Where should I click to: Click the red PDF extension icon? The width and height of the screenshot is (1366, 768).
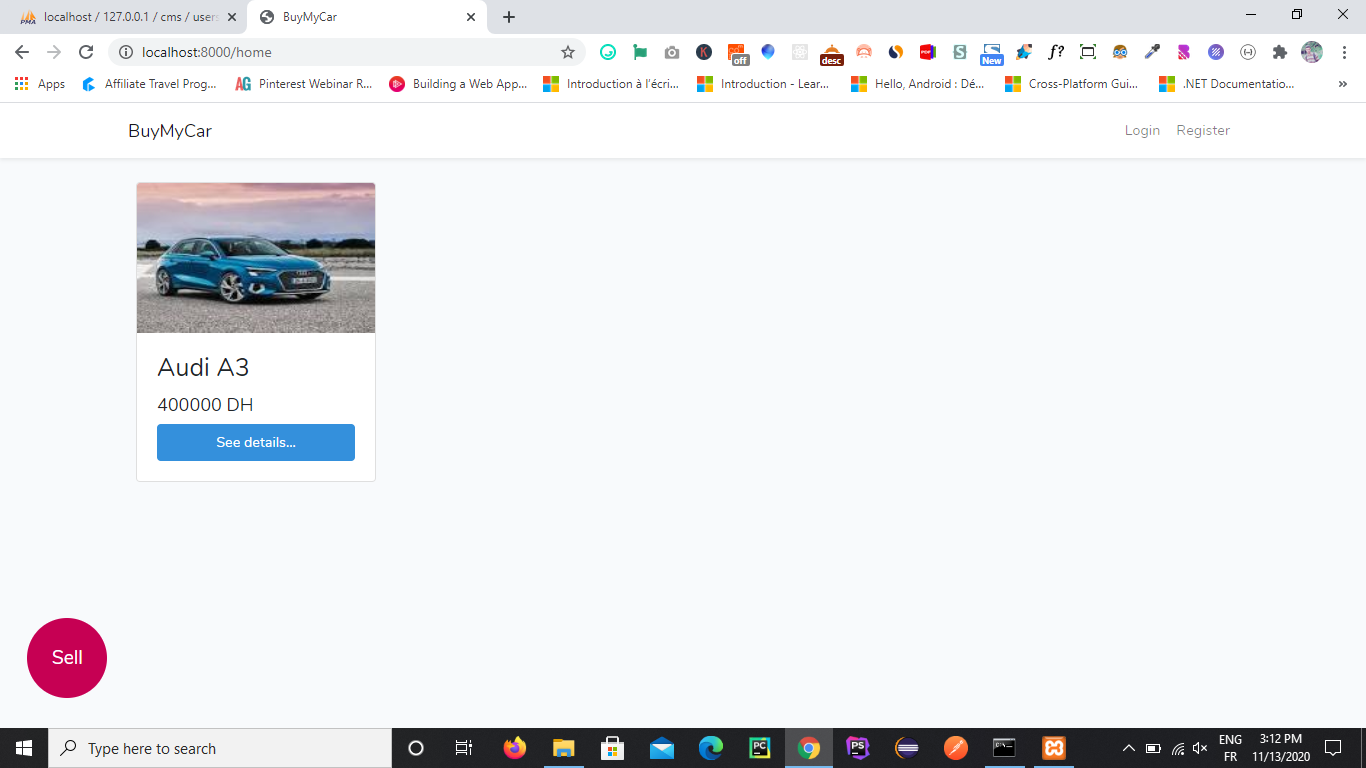[927, 52]
